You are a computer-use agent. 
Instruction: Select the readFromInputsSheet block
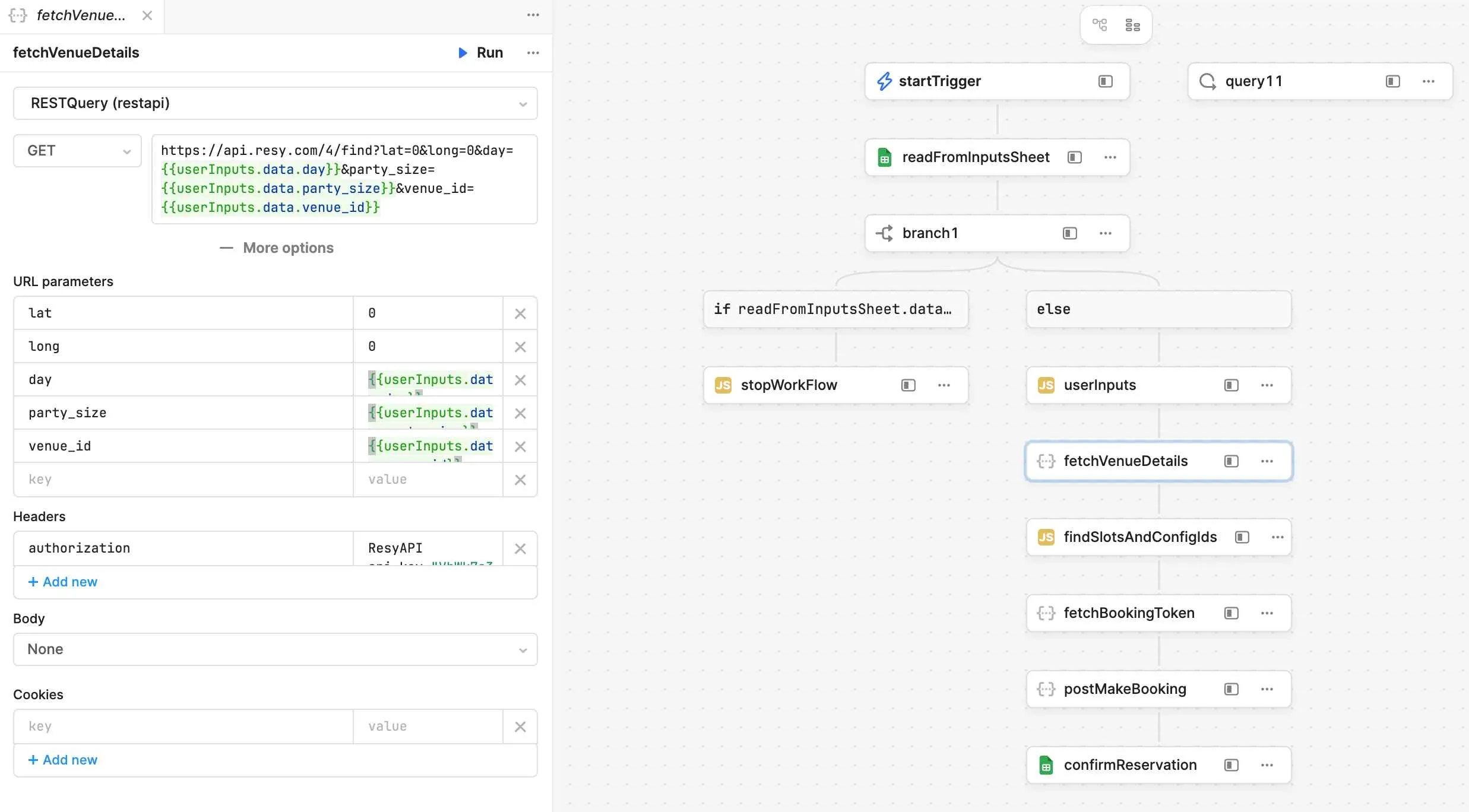[998, 157]
